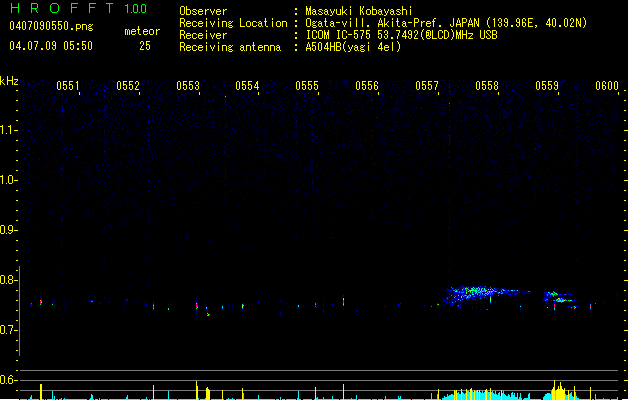Click the 0.9 kHz frequency axis label
The height and width of the screenshot is (400, 629).
[x=8, y=230]
